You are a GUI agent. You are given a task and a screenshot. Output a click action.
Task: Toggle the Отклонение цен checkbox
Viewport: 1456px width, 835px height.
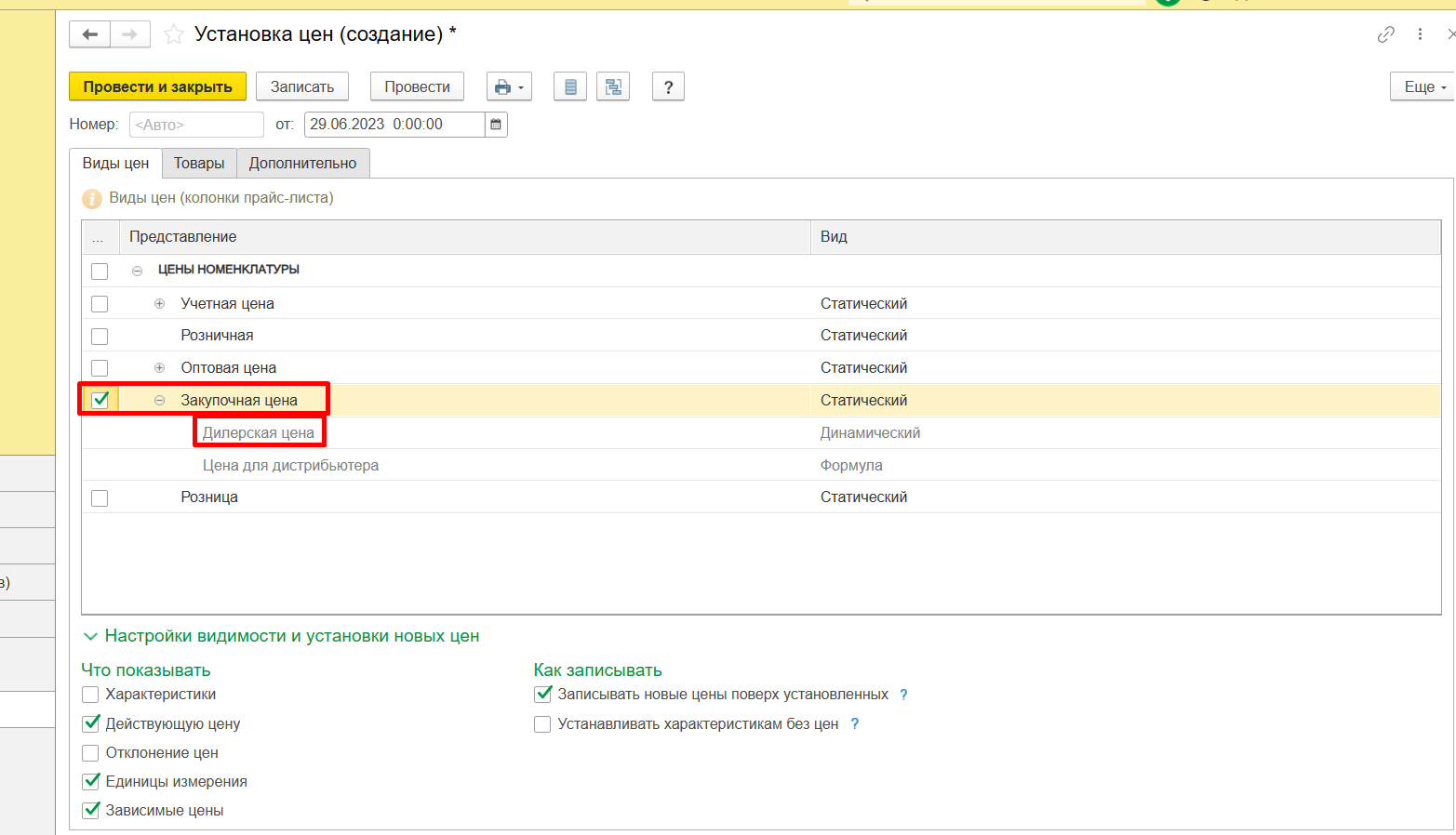coord(90,753)
